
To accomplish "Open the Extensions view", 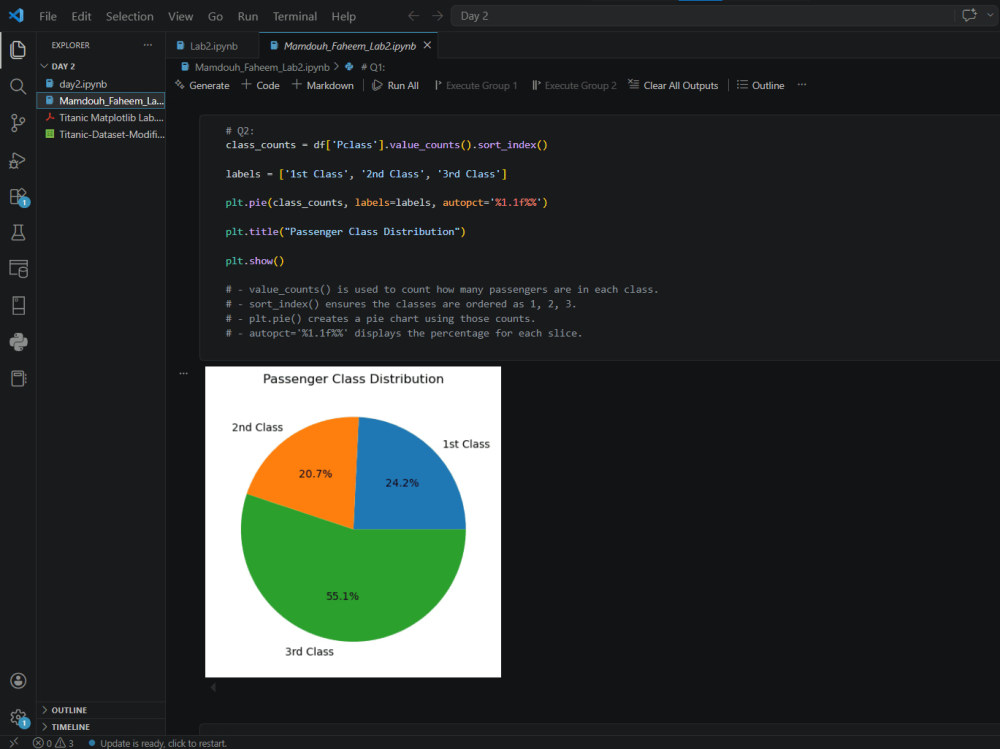I will tap(18, 197).
